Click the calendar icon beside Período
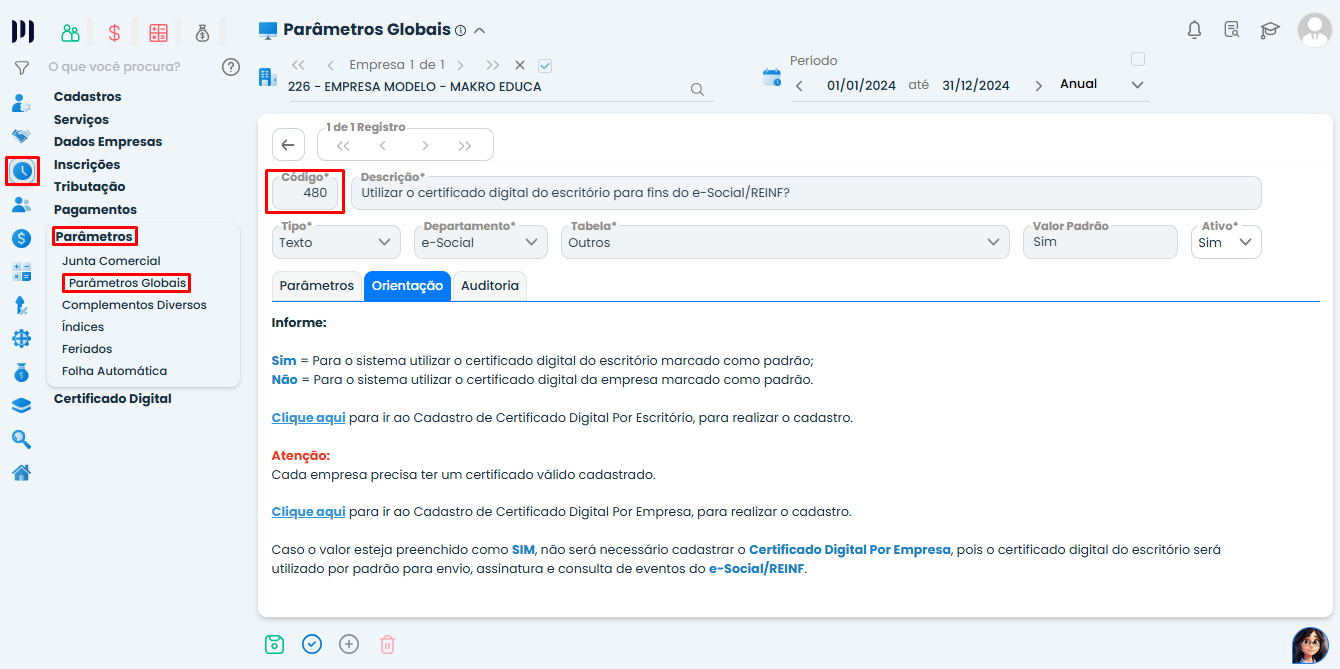The width and height of the screenshot is (1340, 669). 771,77
